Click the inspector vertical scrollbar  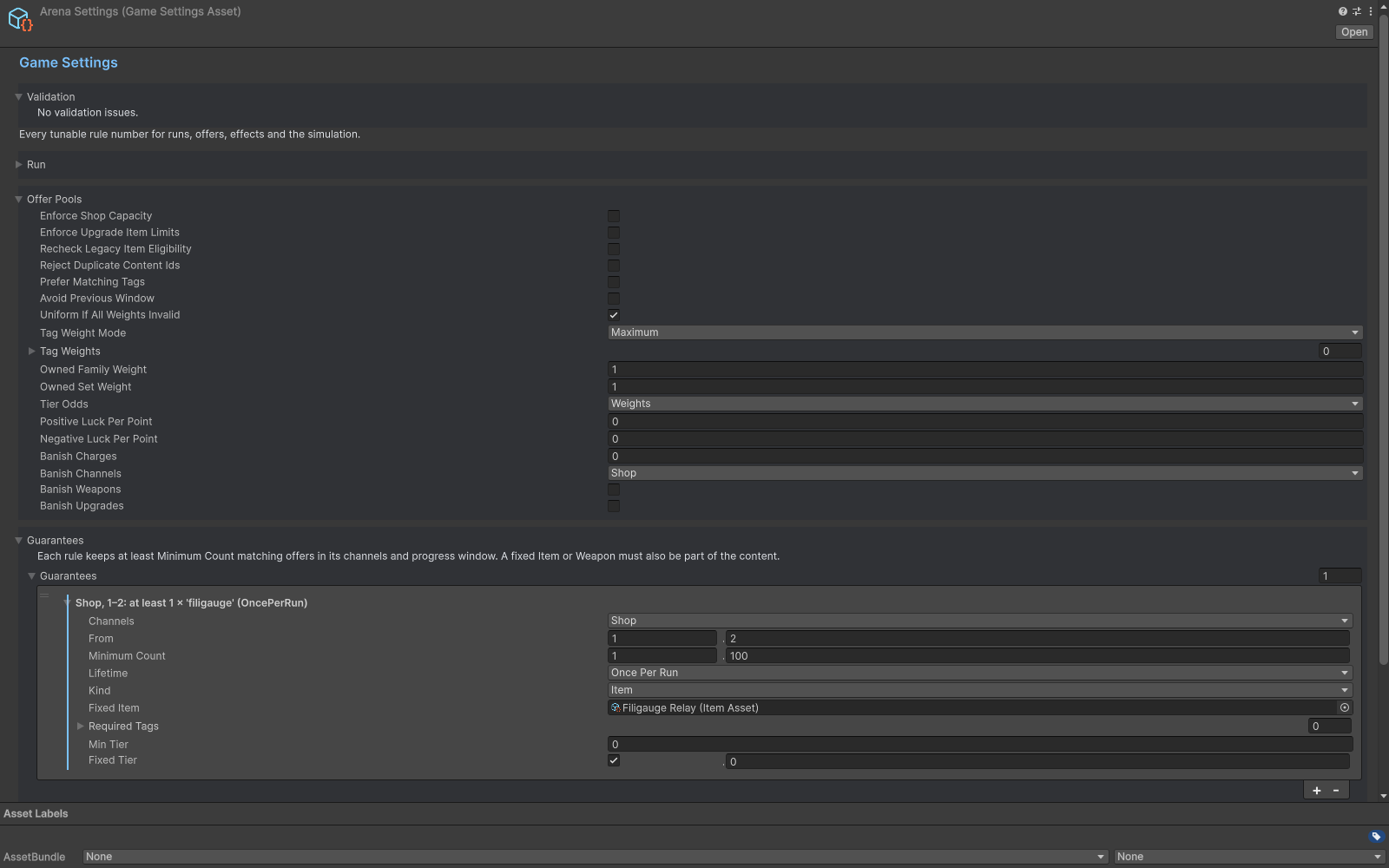(1384, 339)
